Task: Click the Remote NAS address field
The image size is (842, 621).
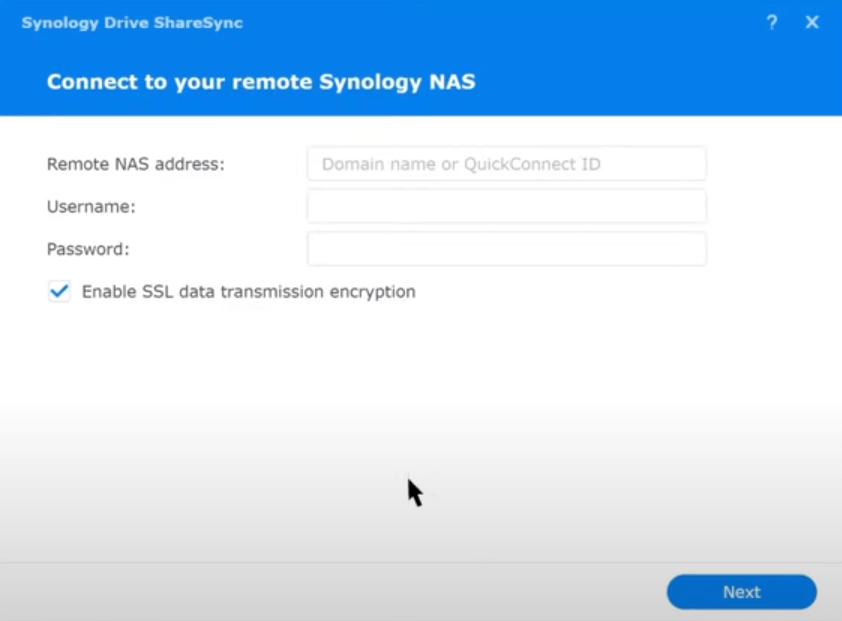Action: 506,164
